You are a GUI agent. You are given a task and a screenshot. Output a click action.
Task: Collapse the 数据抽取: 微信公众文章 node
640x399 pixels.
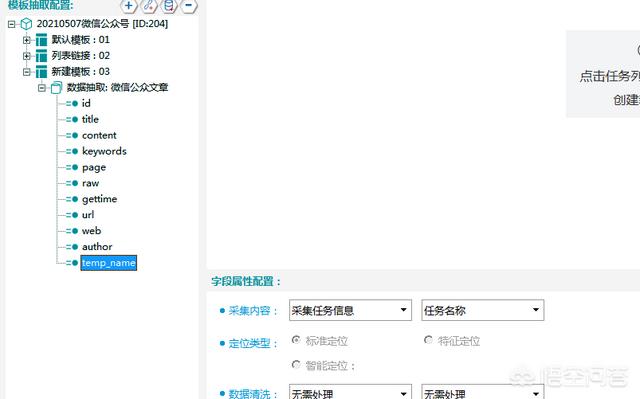click(42, 88)
